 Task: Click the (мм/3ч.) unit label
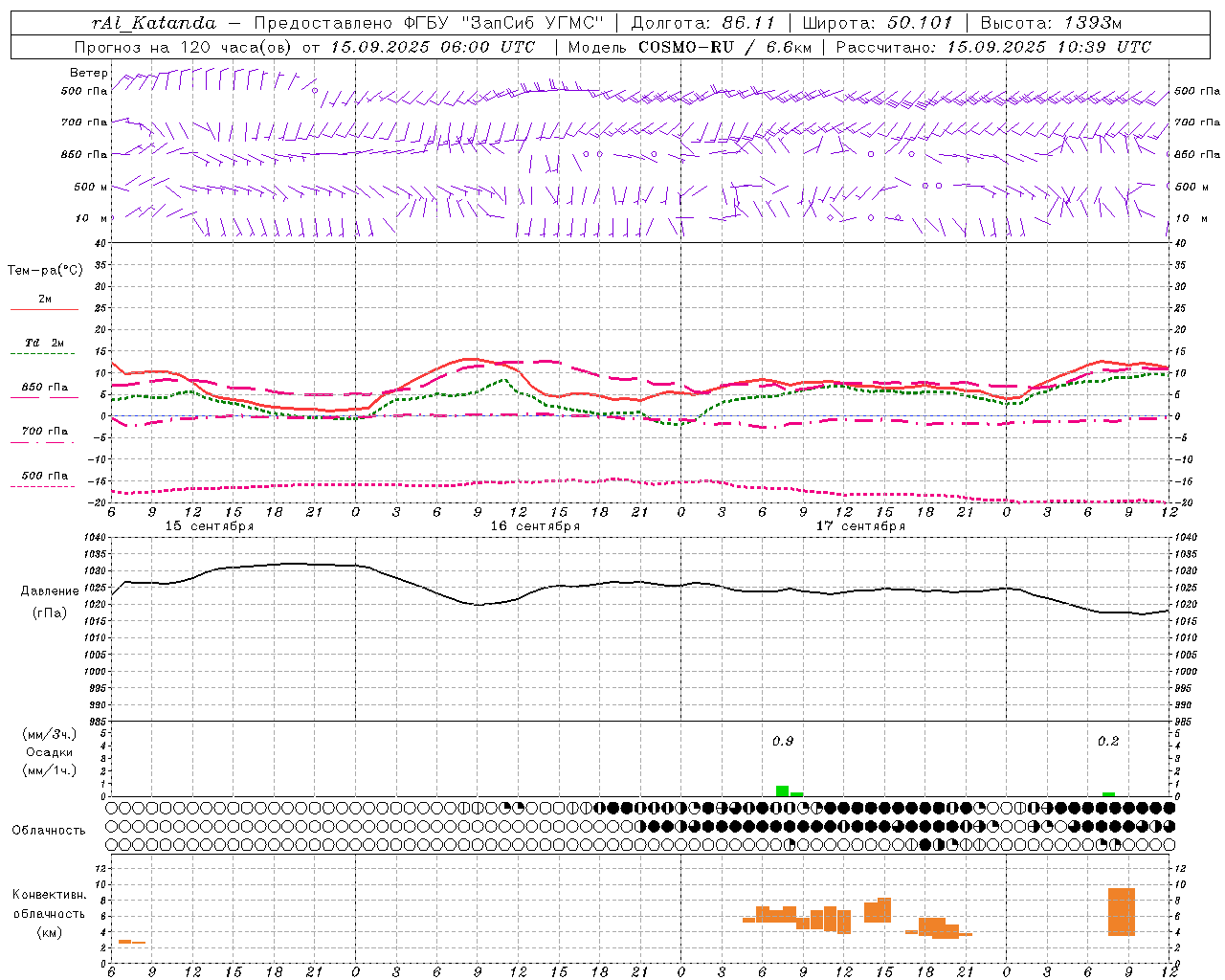tap(50, 734)
